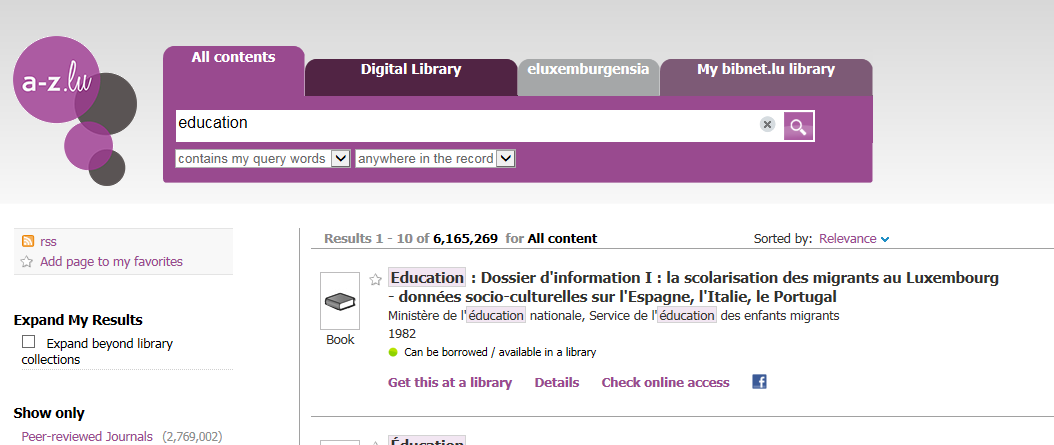This screenshot has height=445, width=1054.
Task: Open Details for the first result
Action: coord(556,383)
